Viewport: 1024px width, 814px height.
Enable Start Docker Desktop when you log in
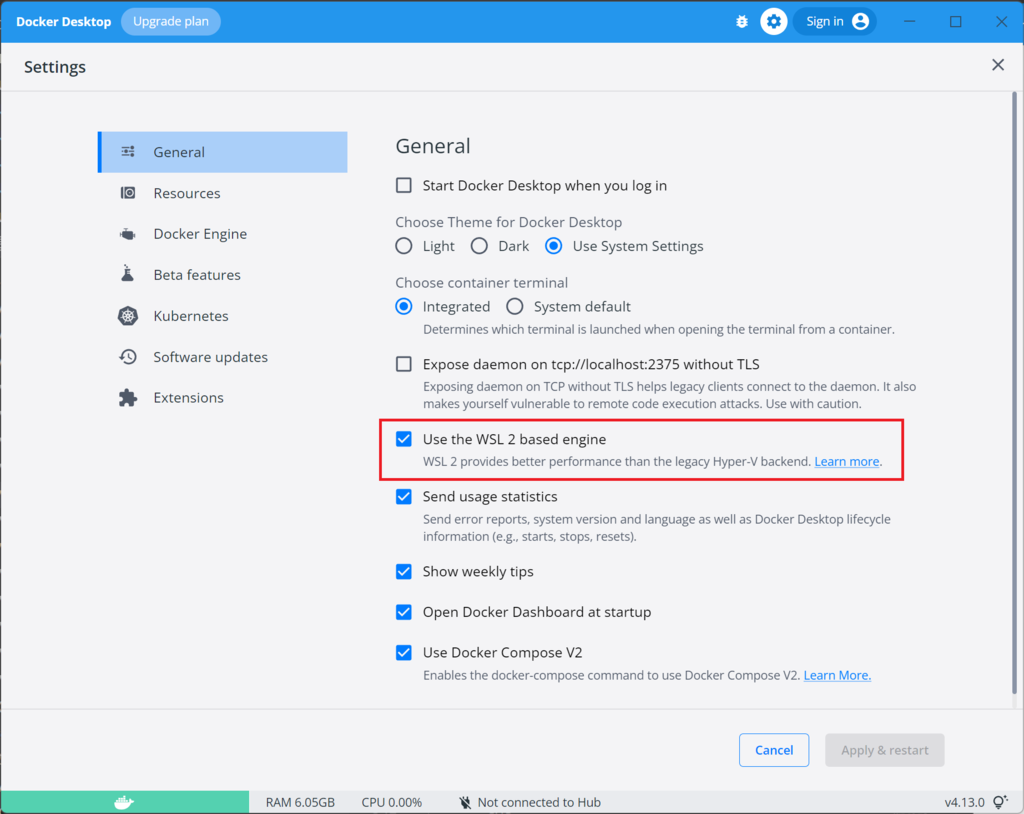coord(404,186)
